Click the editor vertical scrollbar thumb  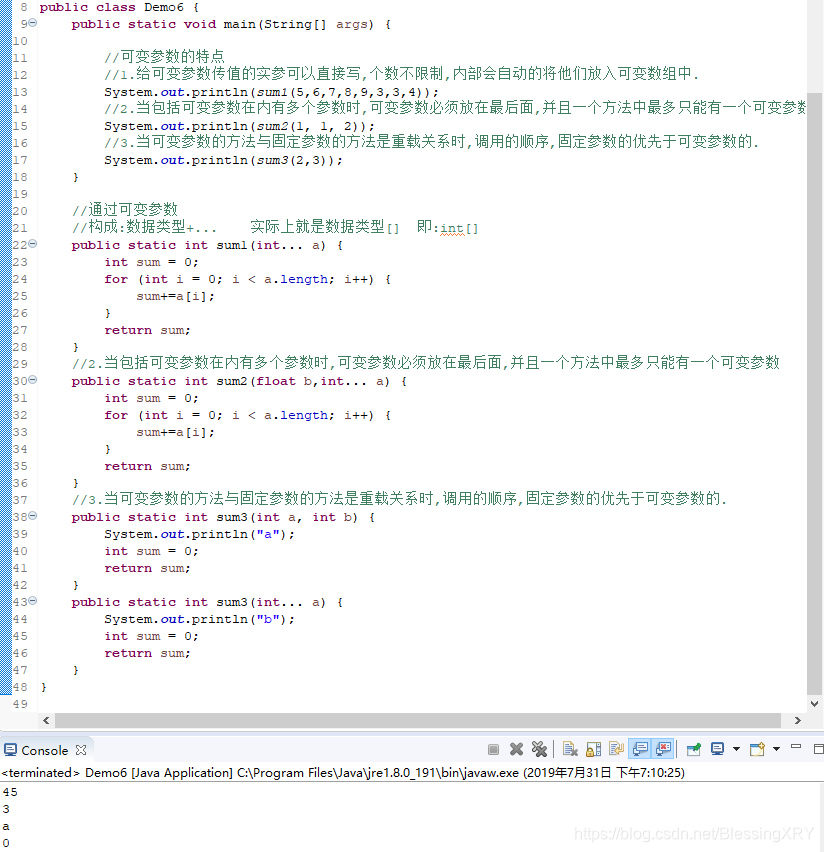814,393
